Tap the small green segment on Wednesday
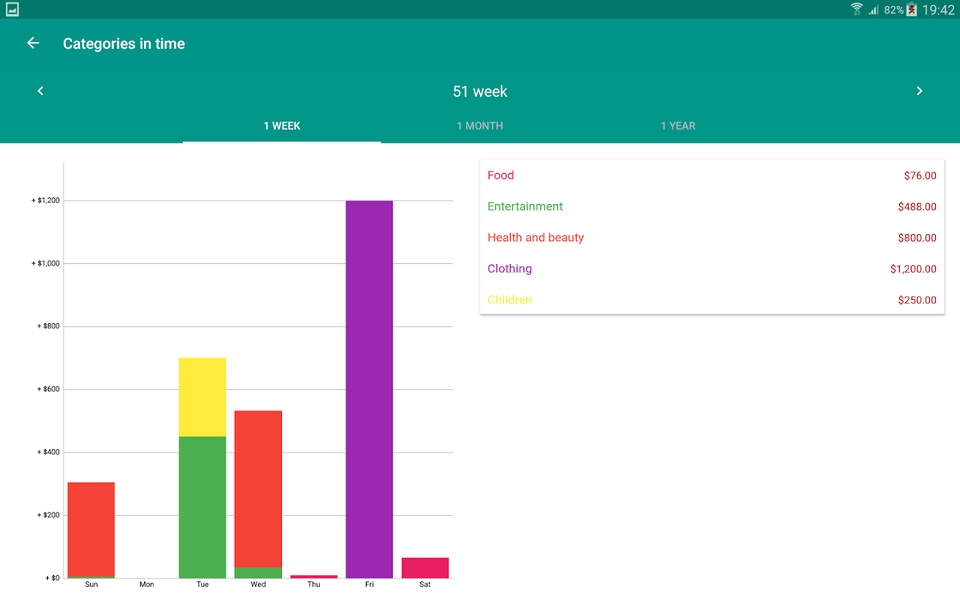The image size is (960, 600). tap(258, 573)
